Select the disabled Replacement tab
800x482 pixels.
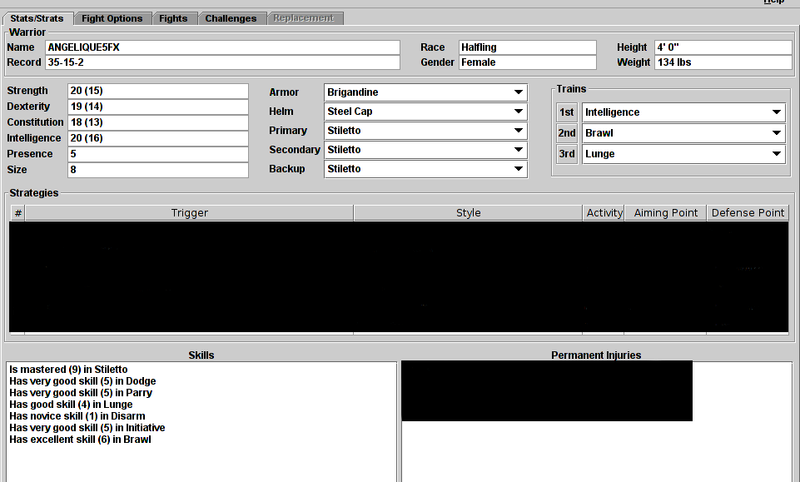pos(304,18)
